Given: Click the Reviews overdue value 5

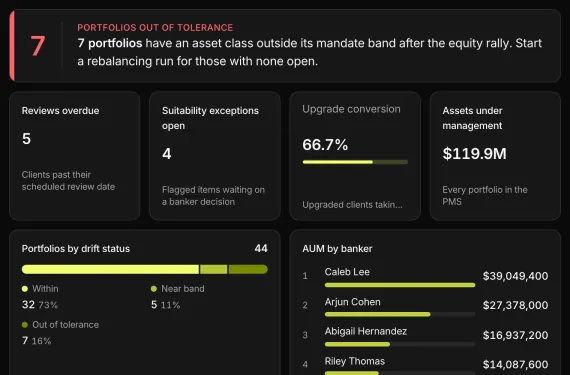Looking at the screenshot, I should 26,138.
